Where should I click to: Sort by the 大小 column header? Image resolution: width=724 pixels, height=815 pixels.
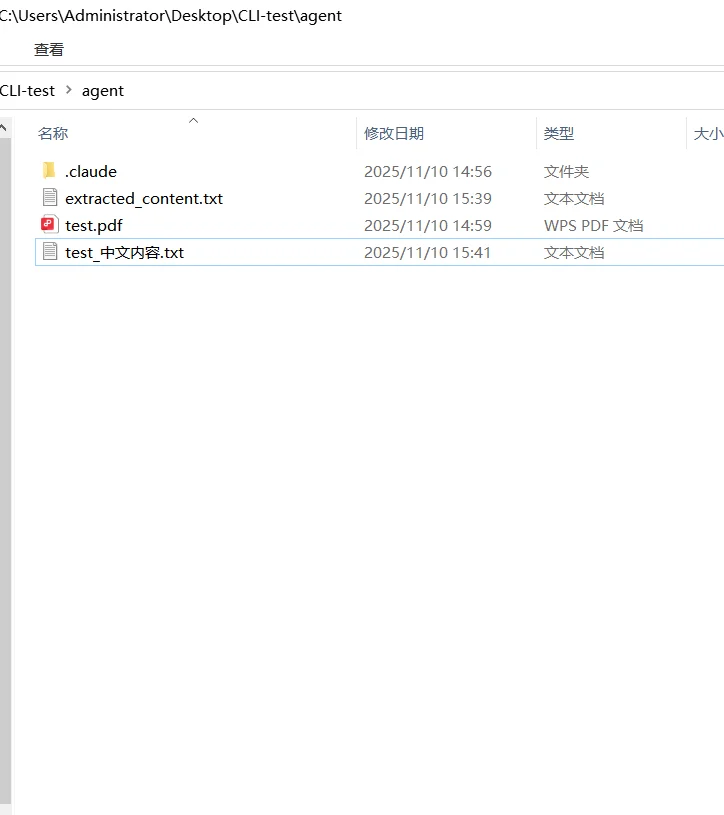click(x=708, y=134)
